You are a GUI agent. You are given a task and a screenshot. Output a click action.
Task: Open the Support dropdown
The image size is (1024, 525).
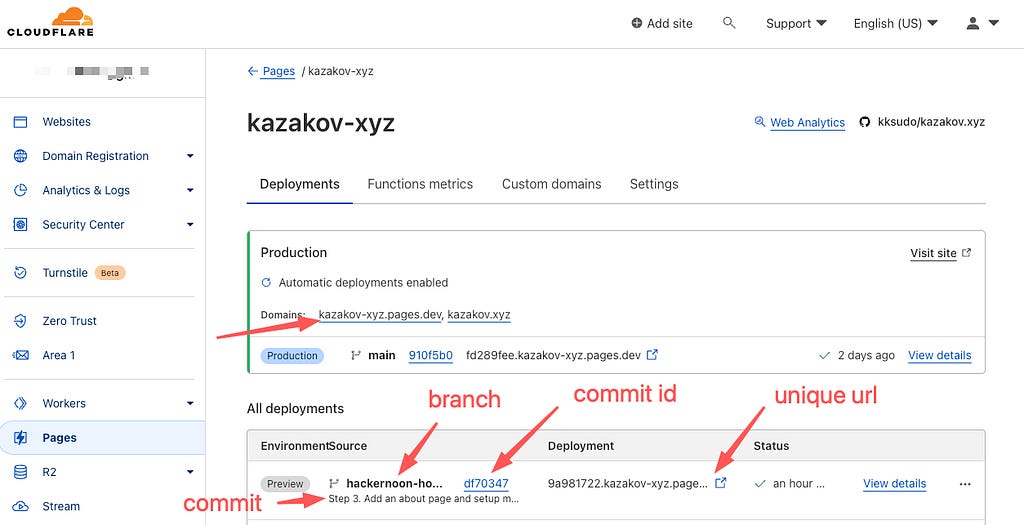tap(796, 24)
